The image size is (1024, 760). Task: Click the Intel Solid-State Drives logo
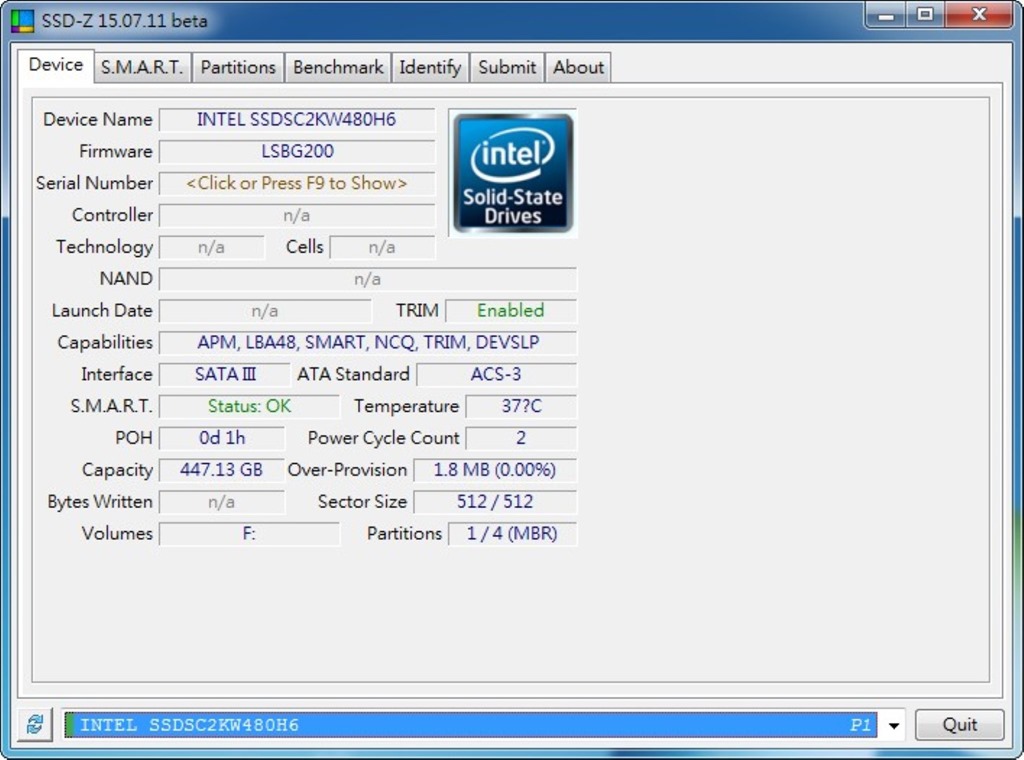point(513,173)
